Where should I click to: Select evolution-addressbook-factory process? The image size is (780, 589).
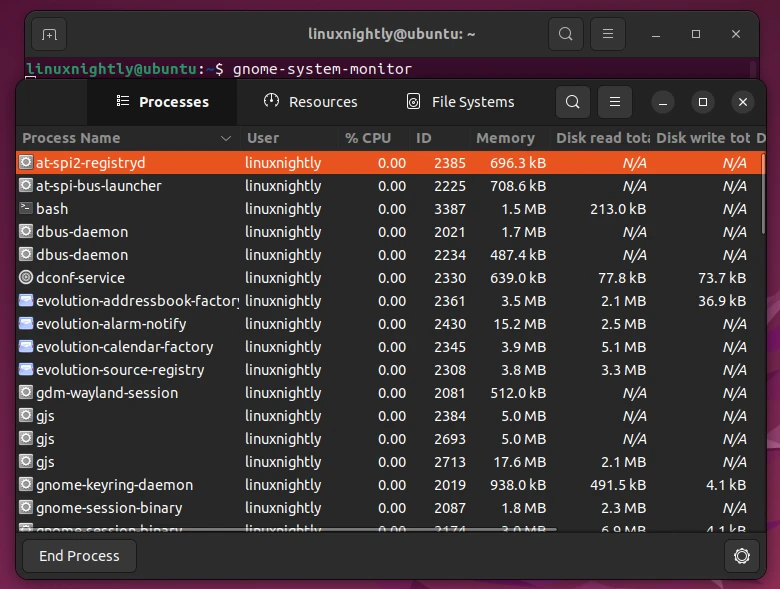point(390,300)
